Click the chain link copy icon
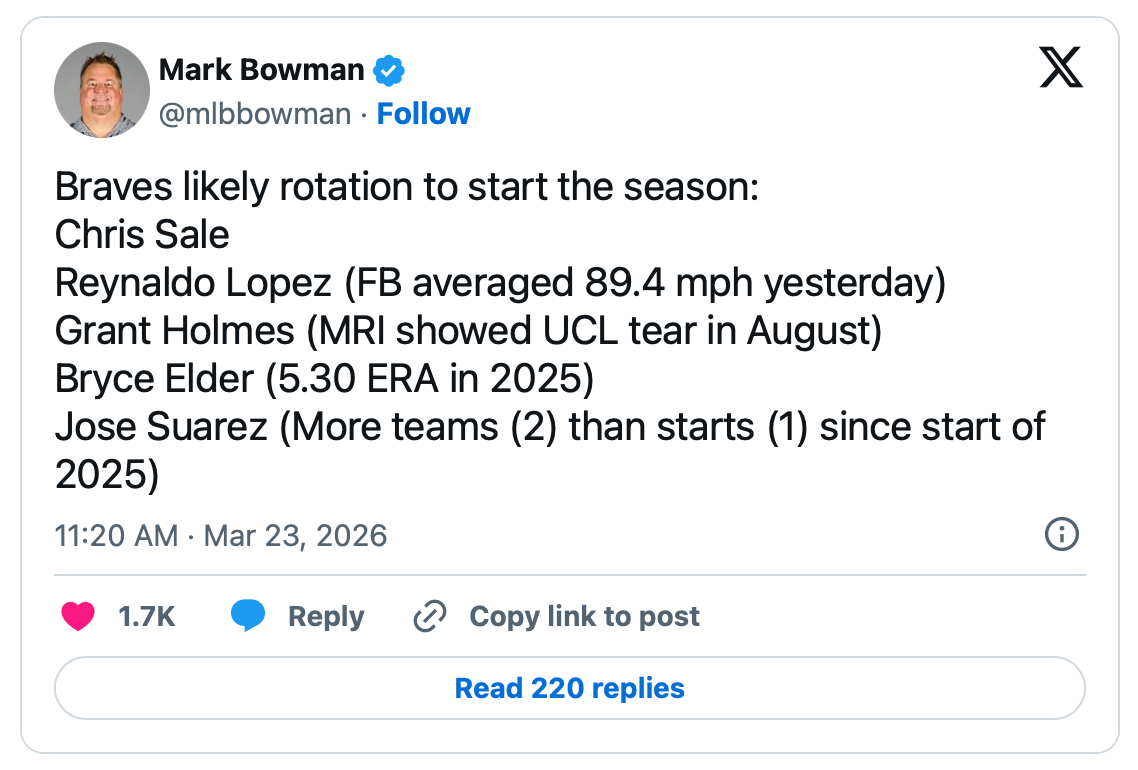Viewport: 1138px width, 770px height. pyautogui.click(x=429, y=616)
